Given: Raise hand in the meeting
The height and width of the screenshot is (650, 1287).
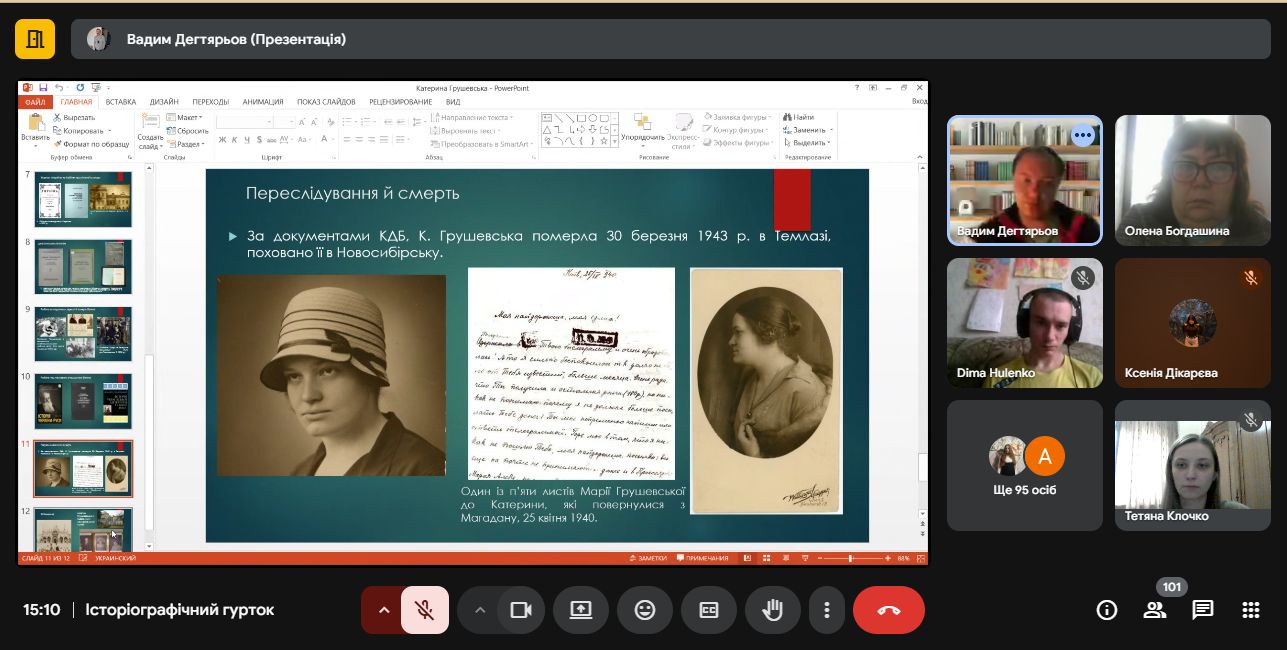Looking at the screenshot, I should (x=773, y=610).
